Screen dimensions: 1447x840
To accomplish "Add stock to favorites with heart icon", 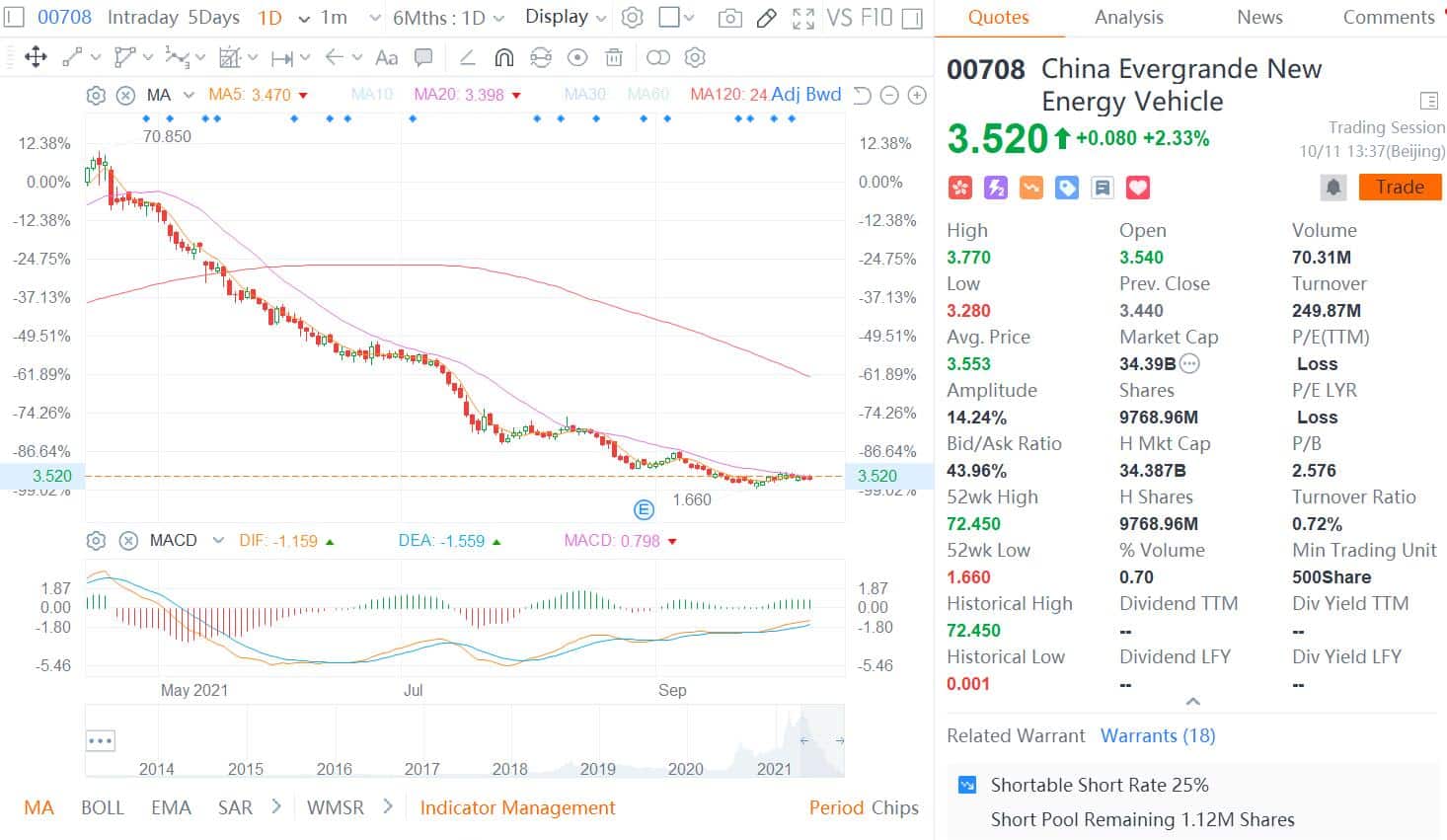I will pos(1137,187).
